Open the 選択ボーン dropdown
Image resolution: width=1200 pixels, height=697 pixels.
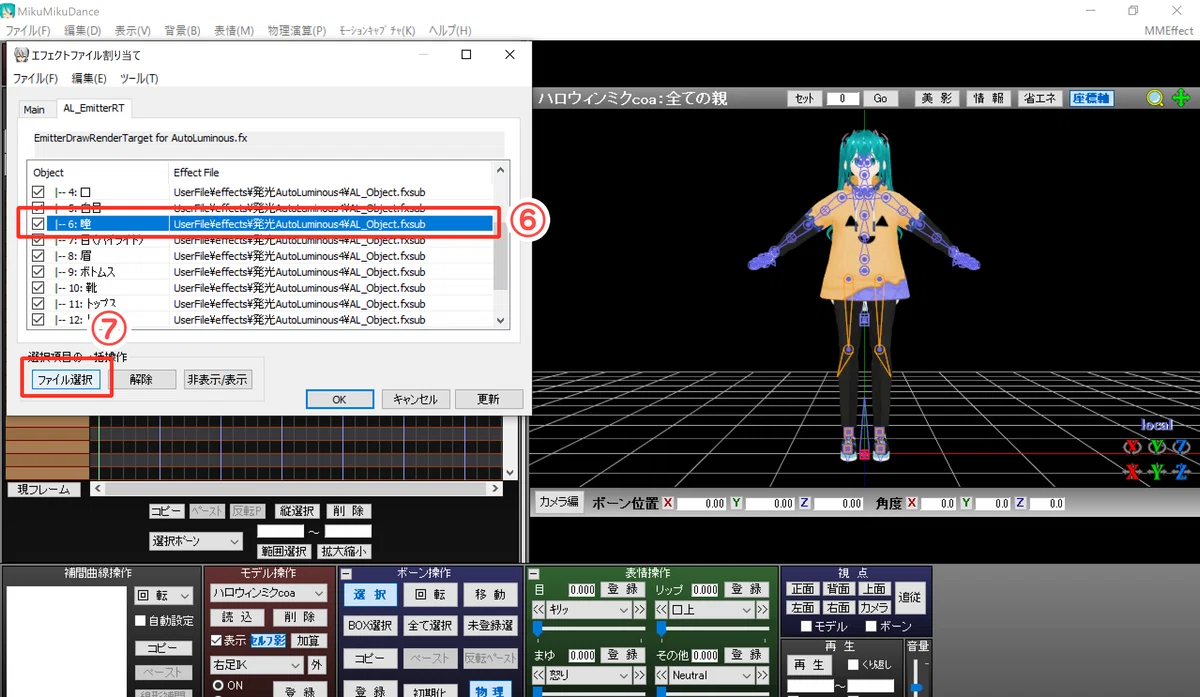[x=195, y=541]
